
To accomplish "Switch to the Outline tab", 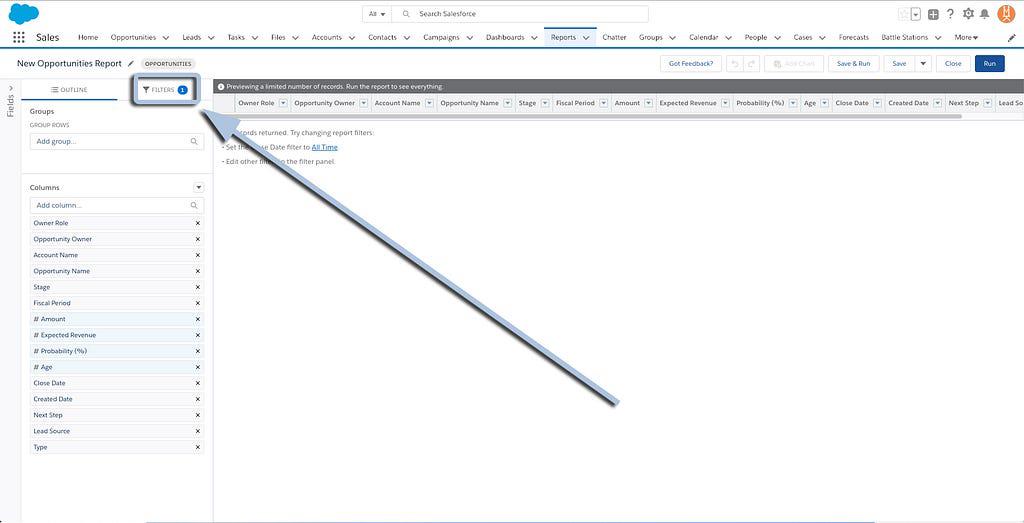I will click(69, 90).
